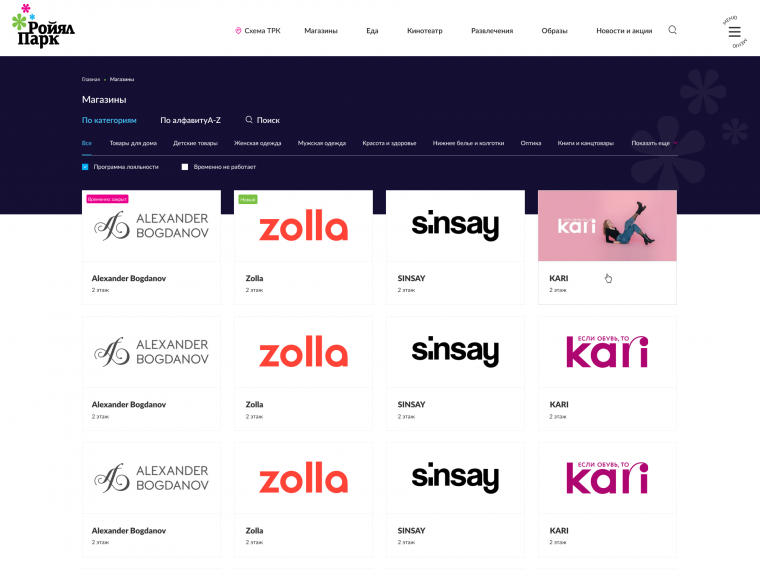Enable the Временно не работает checkbox
Image resolution: width=760 pixels, height=570 pixels.
(185, 167)
